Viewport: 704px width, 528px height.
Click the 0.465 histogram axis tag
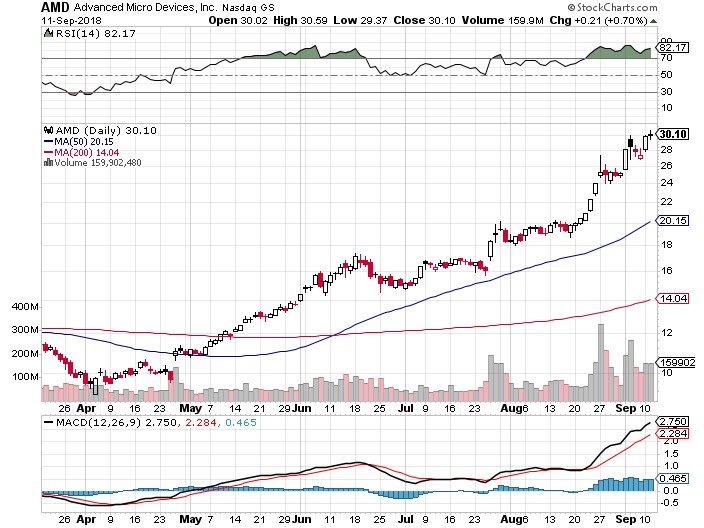click(673, 479)
